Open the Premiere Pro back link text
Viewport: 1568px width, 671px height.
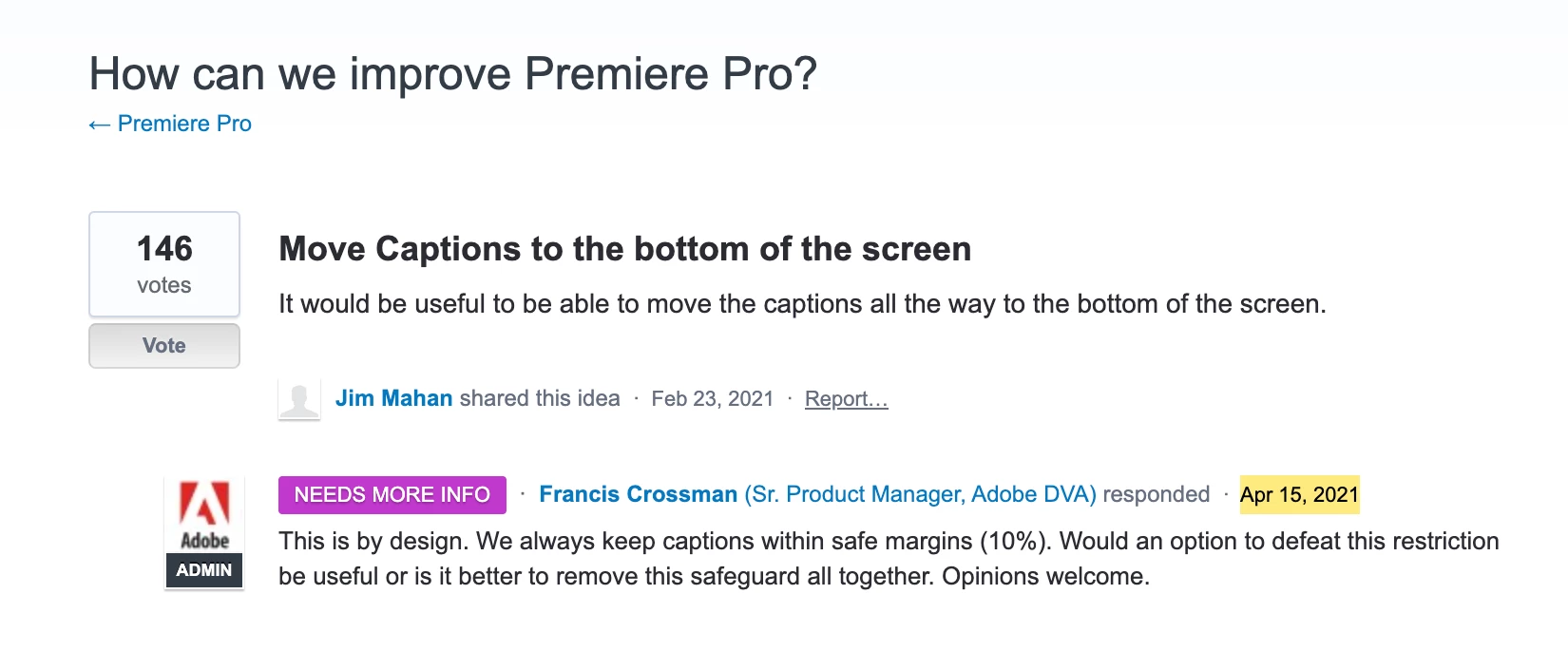(184, 124)
